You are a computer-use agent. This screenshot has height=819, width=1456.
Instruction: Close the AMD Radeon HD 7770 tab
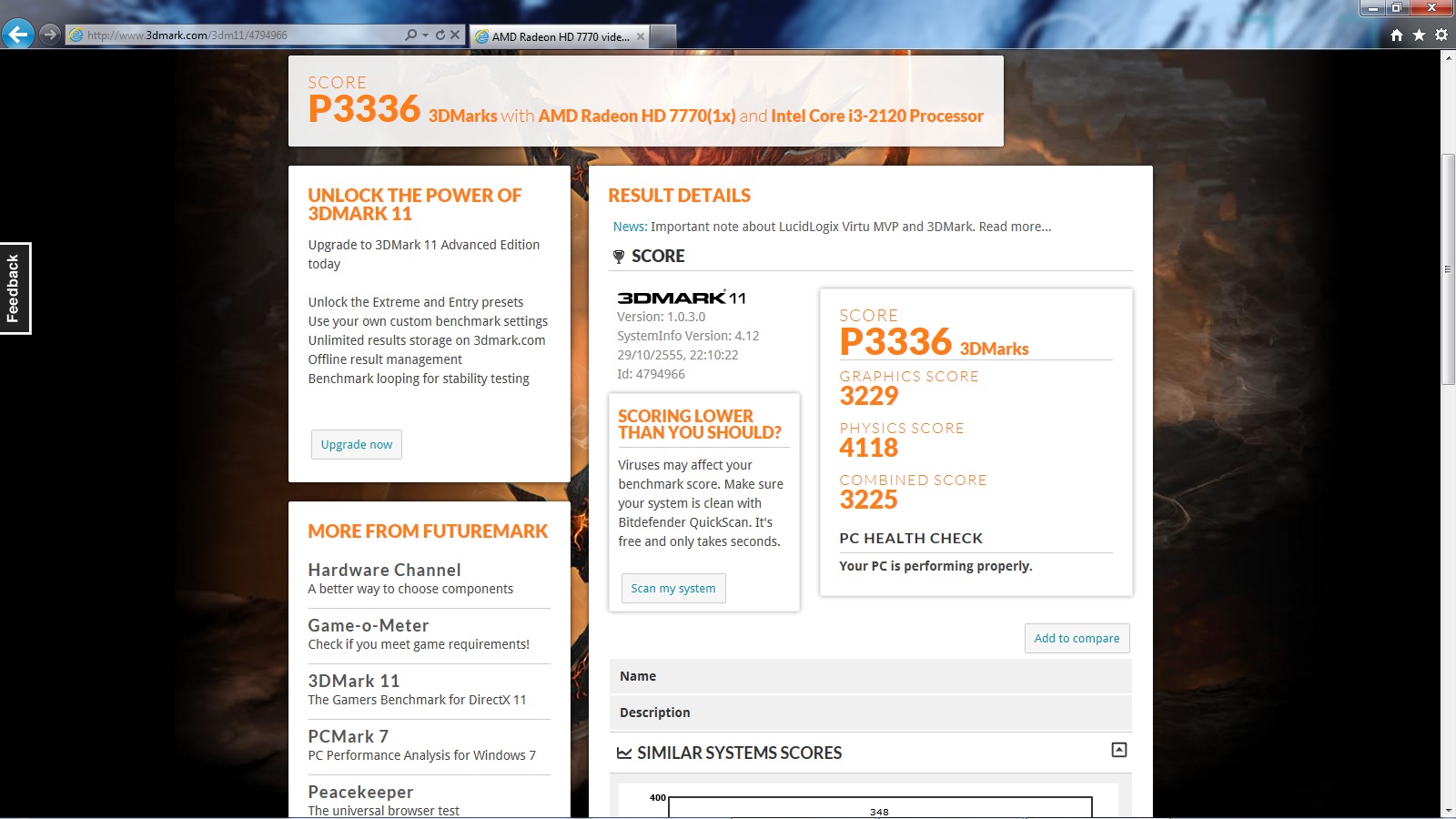tap(641, 36)
